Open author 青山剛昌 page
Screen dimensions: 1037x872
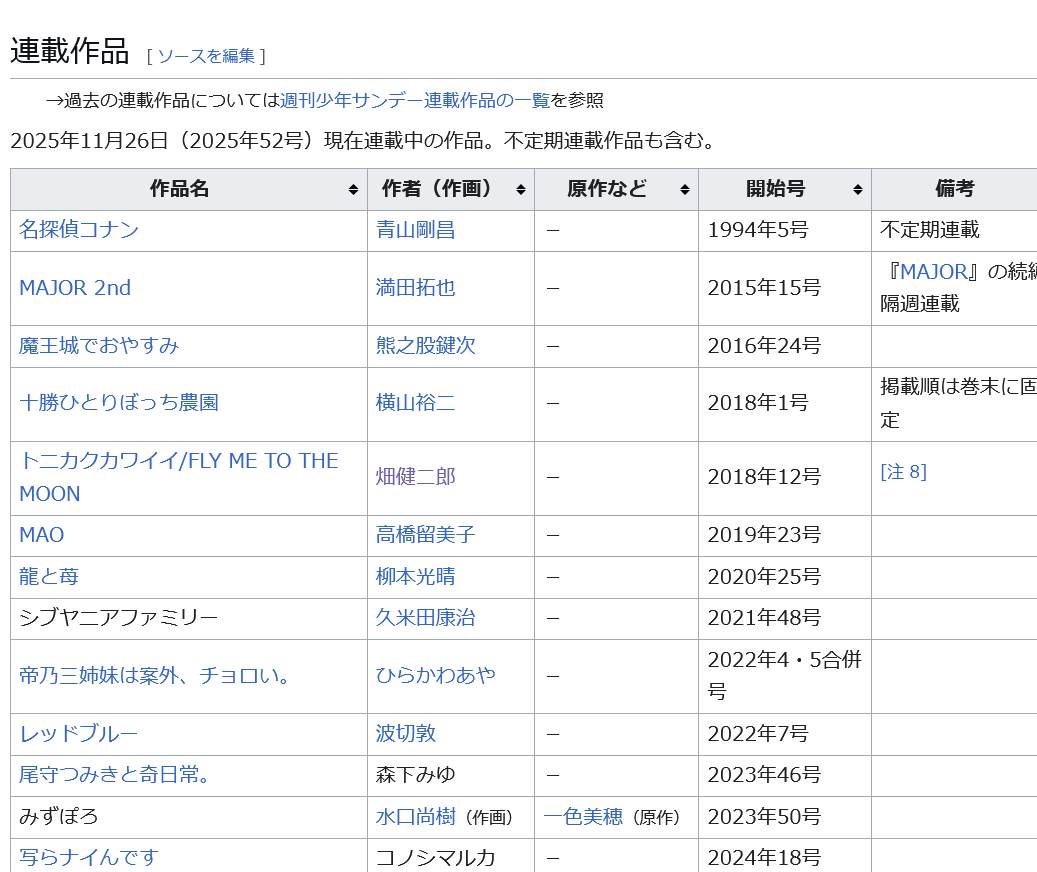pos(415,230)
